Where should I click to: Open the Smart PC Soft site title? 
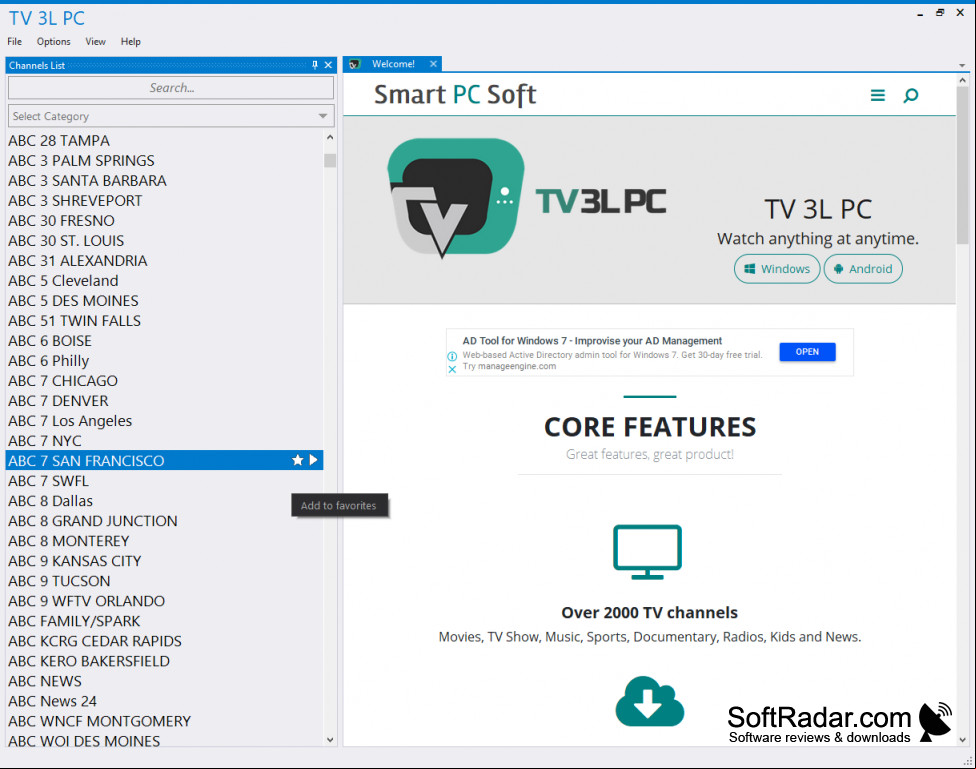[454, 95]
